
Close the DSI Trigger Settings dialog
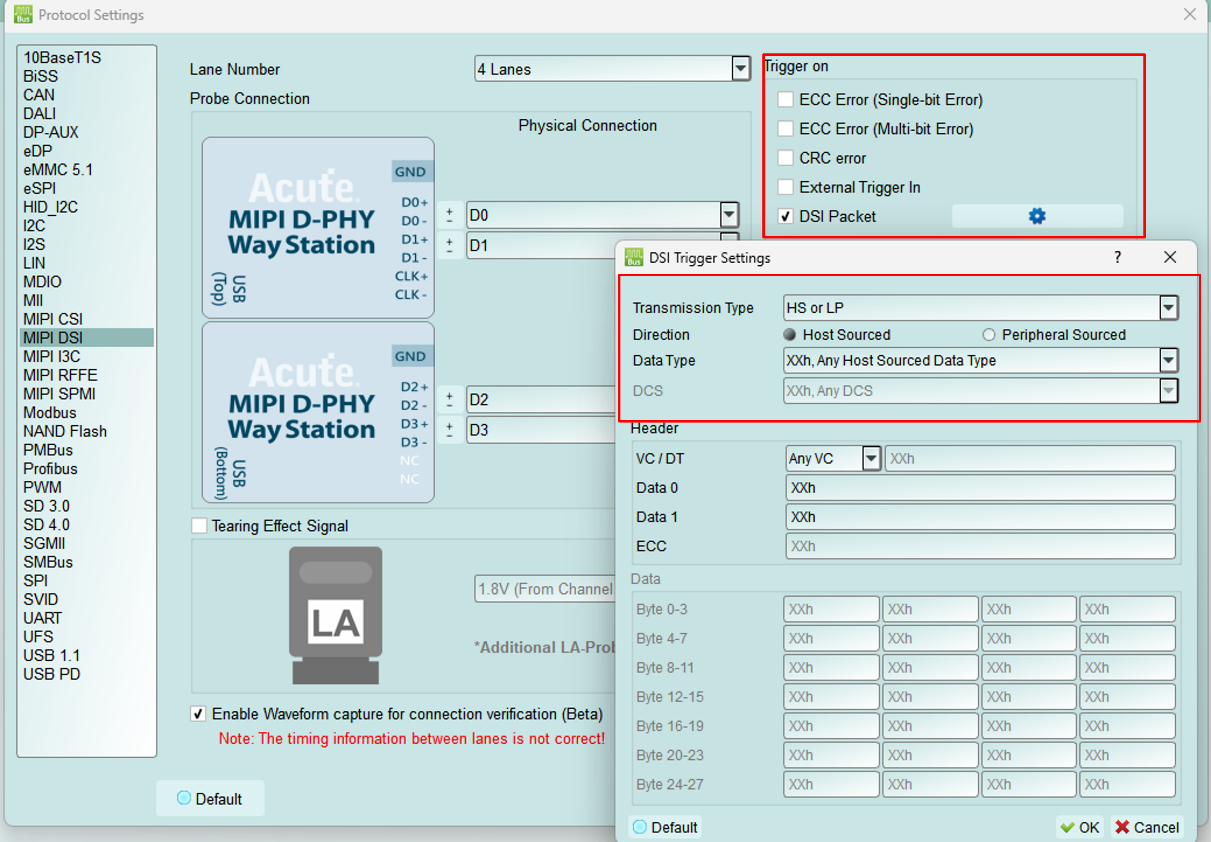coord(1170,257)
